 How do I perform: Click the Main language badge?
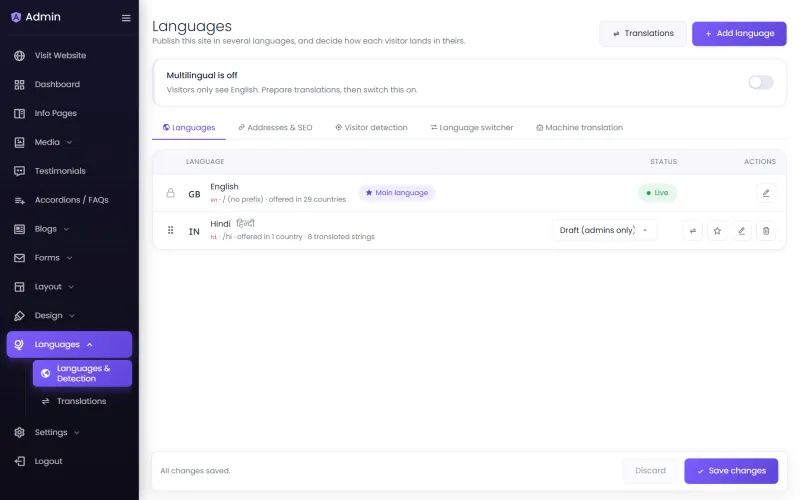pyautogui.click(x=397, y=193)
